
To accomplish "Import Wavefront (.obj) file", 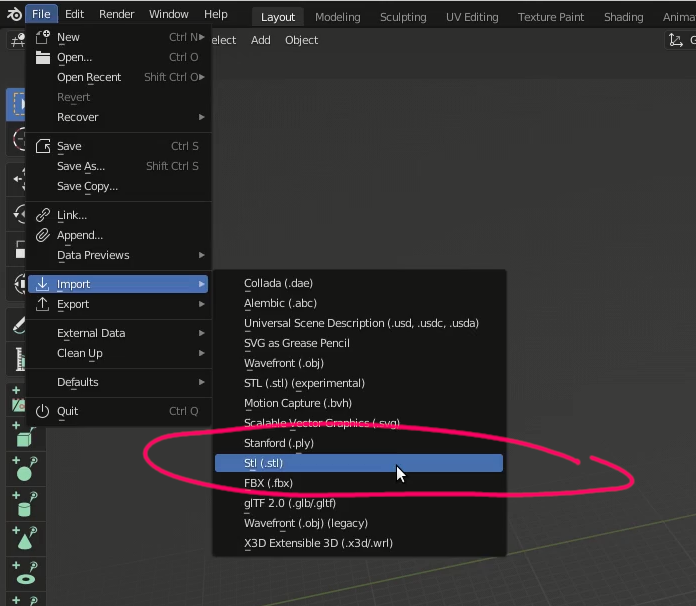I will 359,363.
